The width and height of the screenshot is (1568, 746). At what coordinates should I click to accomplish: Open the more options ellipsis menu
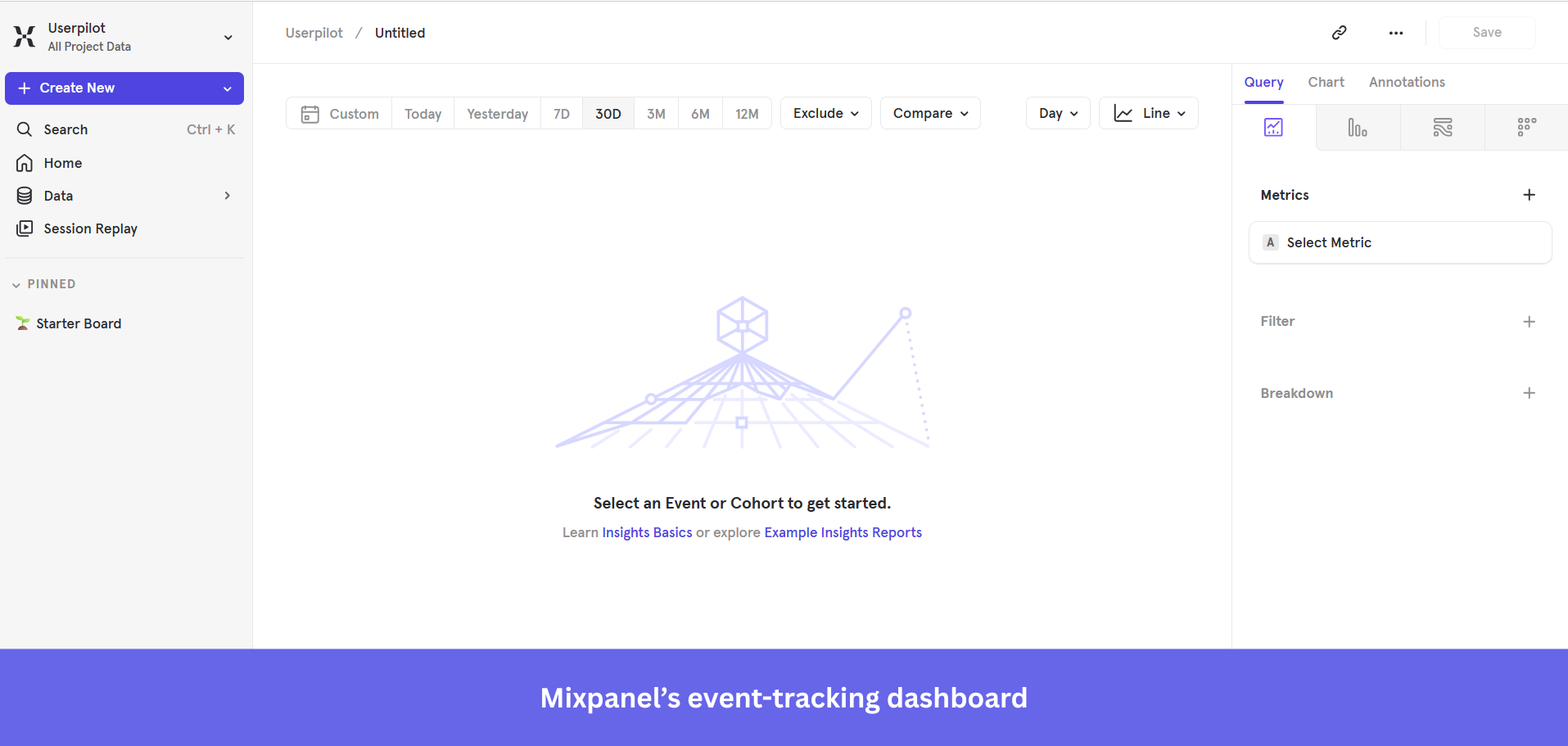[x=1396, y=33]
